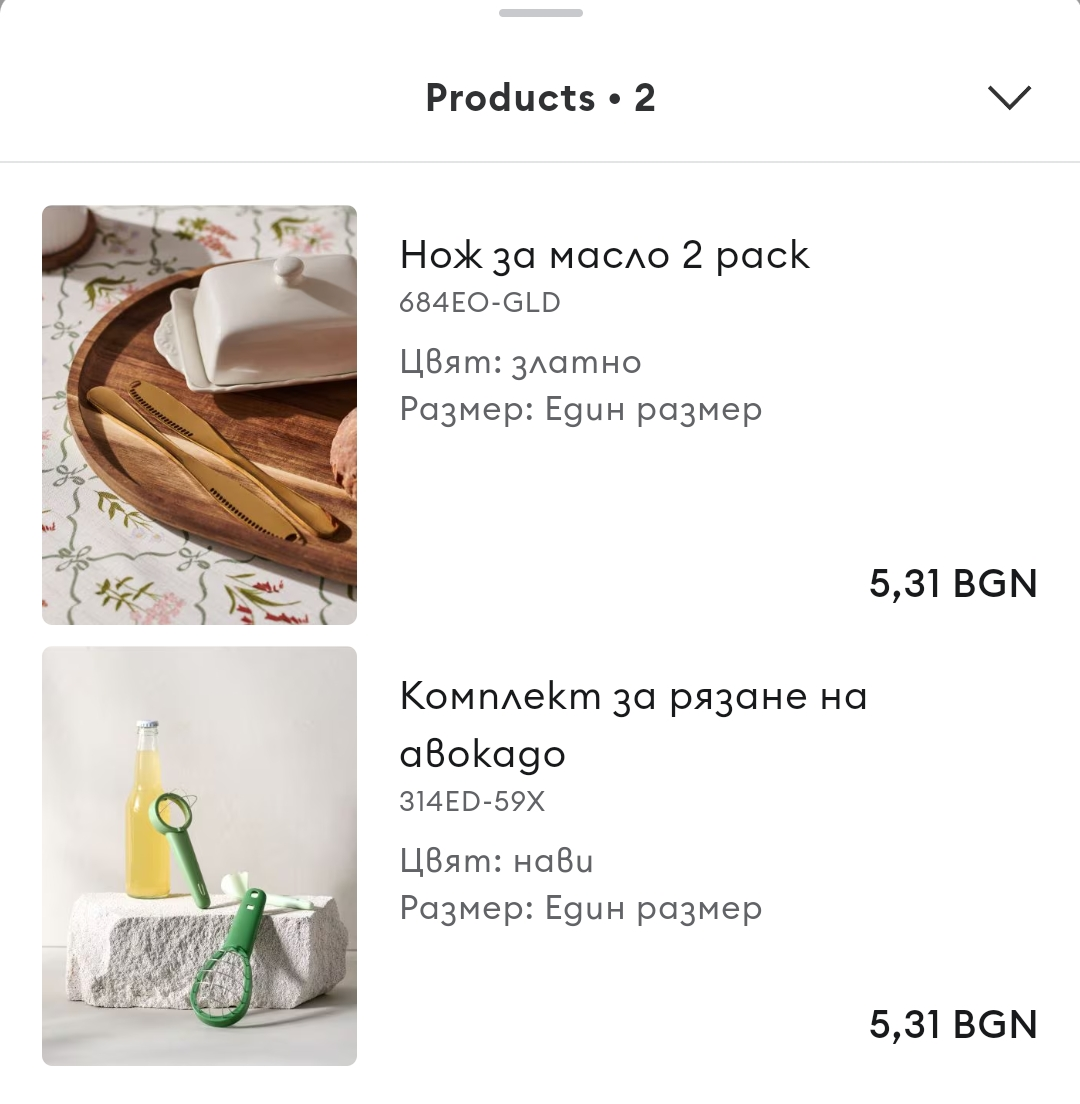1080x1104 pixels.
Task: Click the size line of the butter knife
Action: pos(580,409)
